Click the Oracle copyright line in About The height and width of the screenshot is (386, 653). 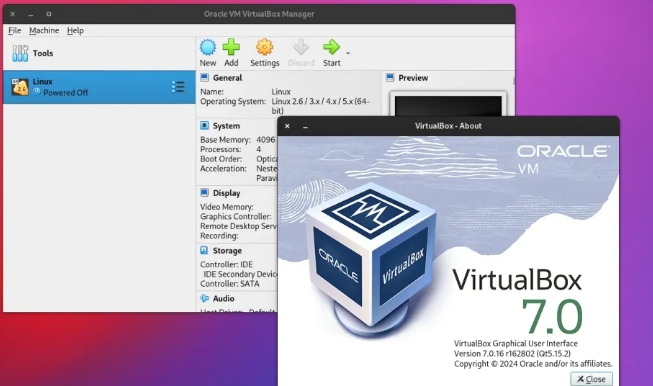click(x=533, y=364)
